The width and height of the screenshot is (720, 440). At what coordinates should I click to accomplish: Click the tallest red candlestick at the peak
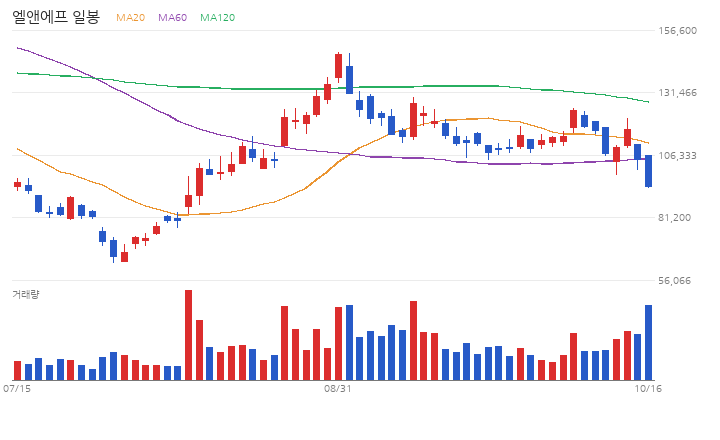coord(338,66)
